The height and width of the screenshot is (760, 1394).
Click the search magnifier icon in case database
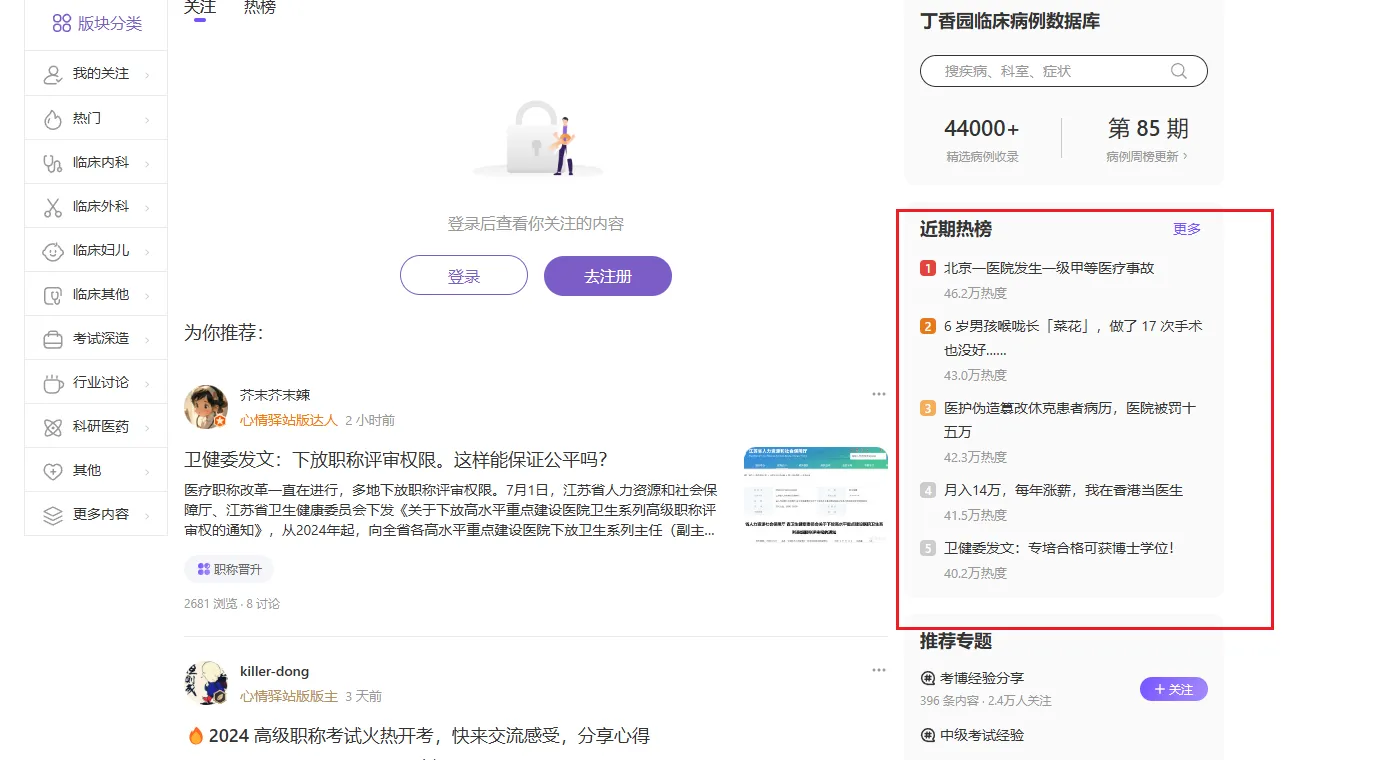(x=1178, y=71)
